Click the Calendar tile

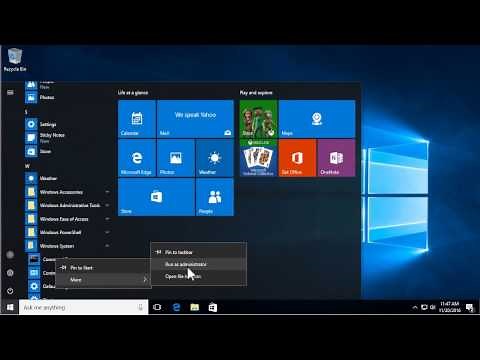coord(137,119)
